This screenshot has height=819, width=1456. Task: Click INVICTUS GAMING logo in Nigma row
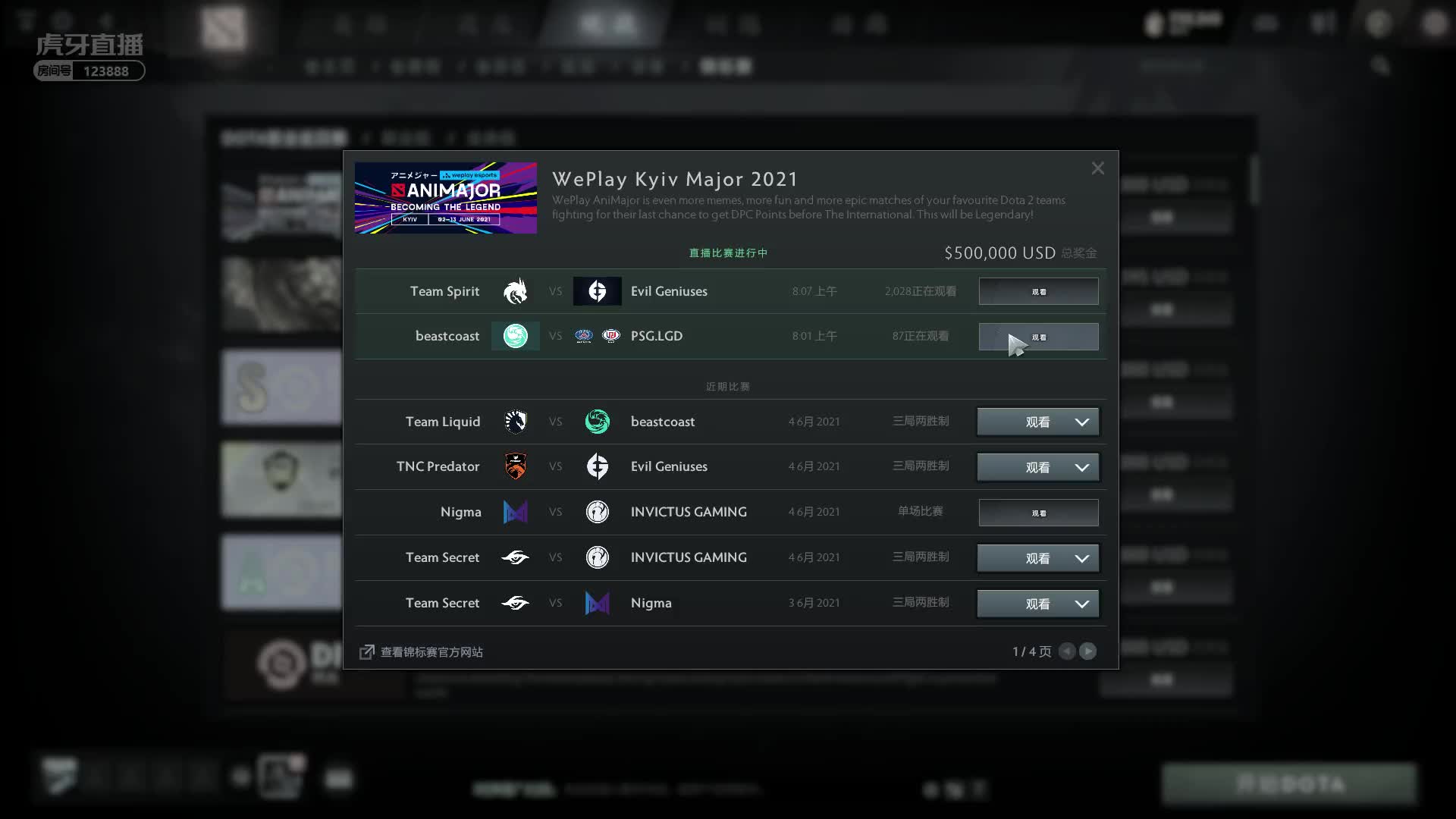click(x=598, y=512)
